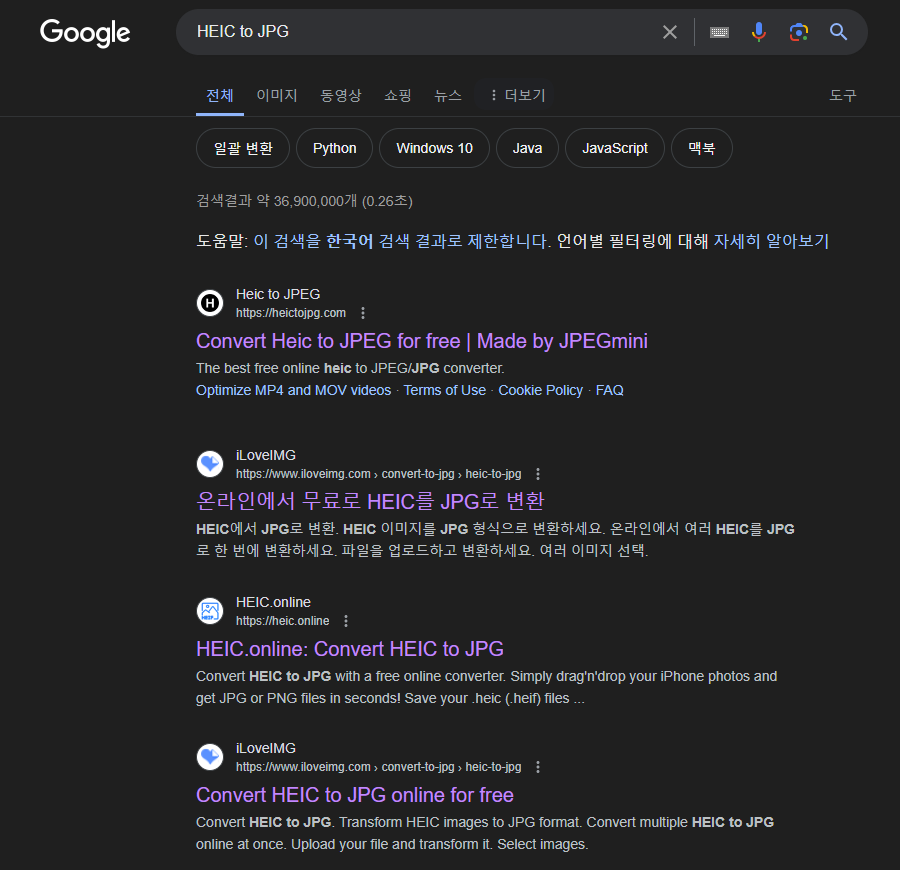
Task: Clear the search box with the X icon
Action: coord(670,32)
